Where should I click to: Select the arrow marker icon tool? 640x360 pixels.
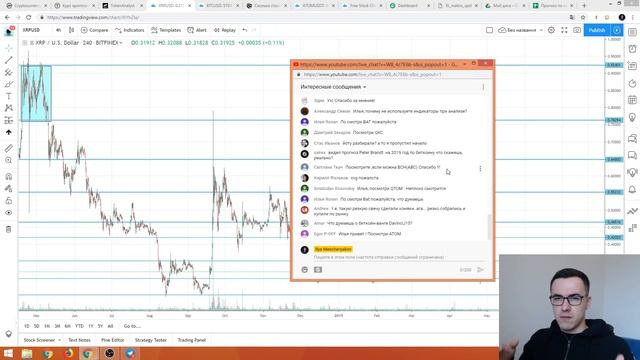[9, 132]
